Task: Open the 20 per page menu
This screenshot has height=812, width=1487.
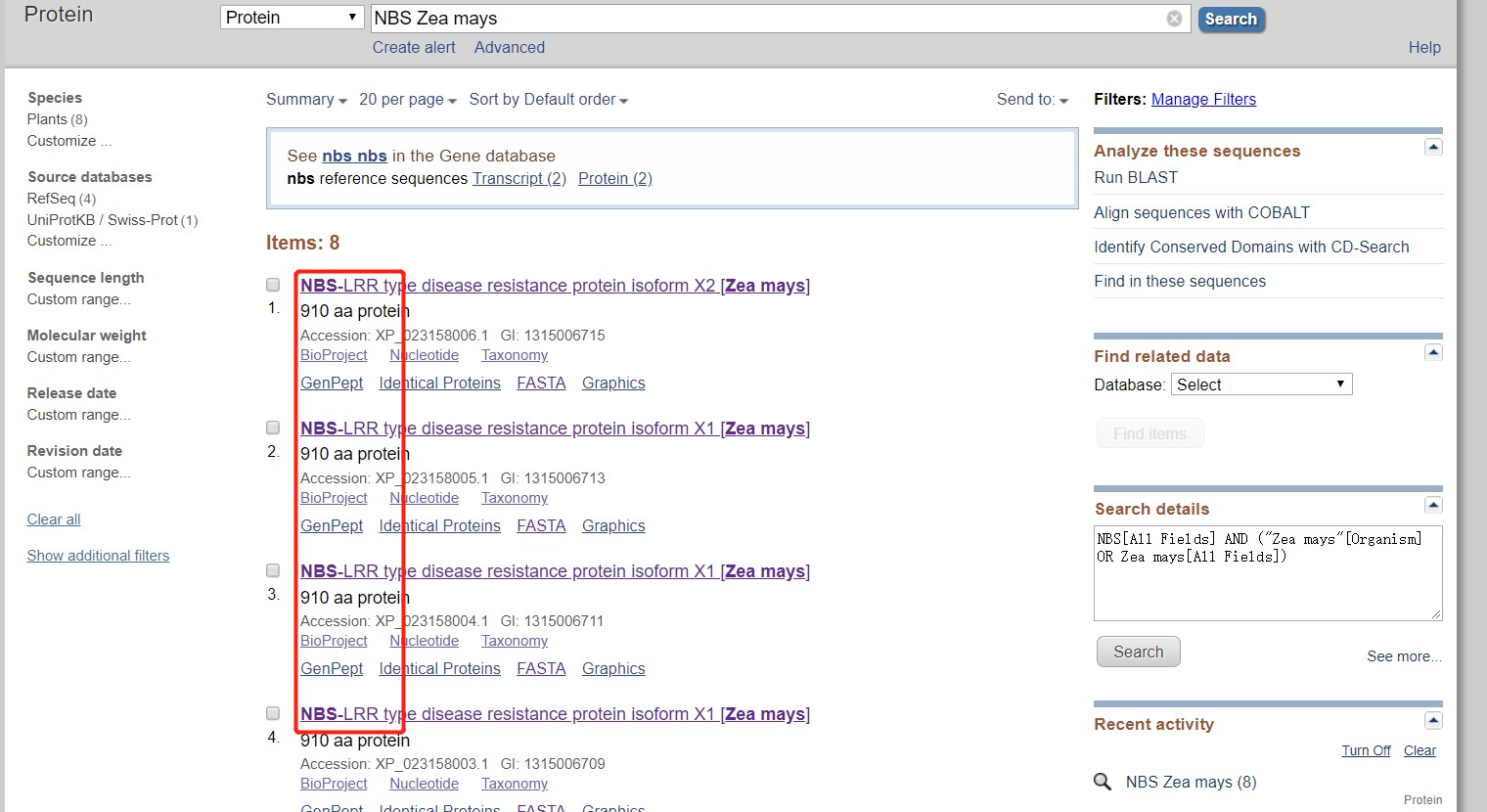Action: [x=407, y=100]
